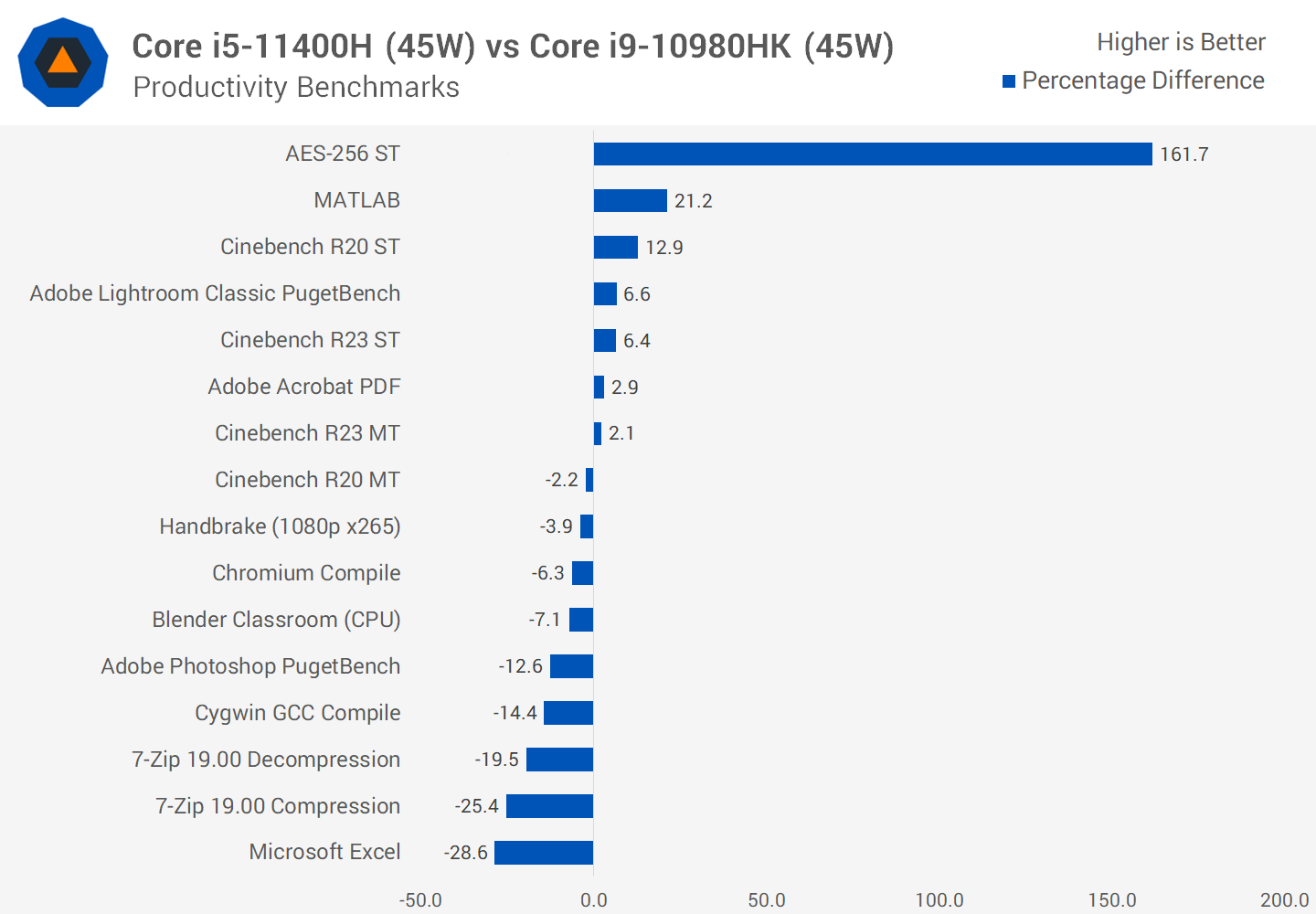Click the 7-Zip 19.00 Compression bar
Image resolution: width=1316 pixels, height=914 pixels.
point(549,806)
